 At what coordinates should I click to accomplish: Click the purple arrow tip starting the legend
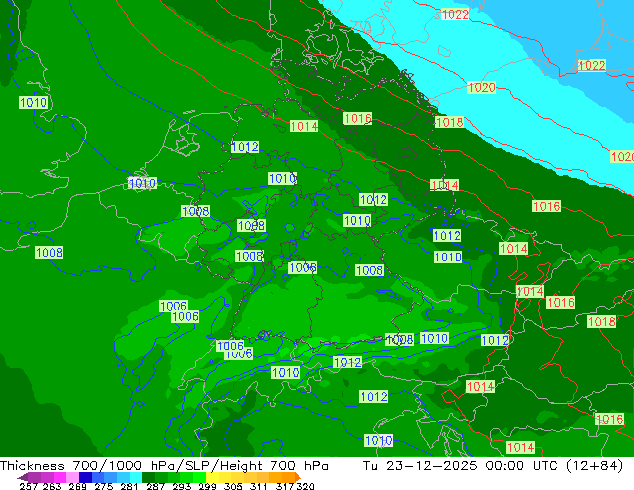tap(23, 477)
